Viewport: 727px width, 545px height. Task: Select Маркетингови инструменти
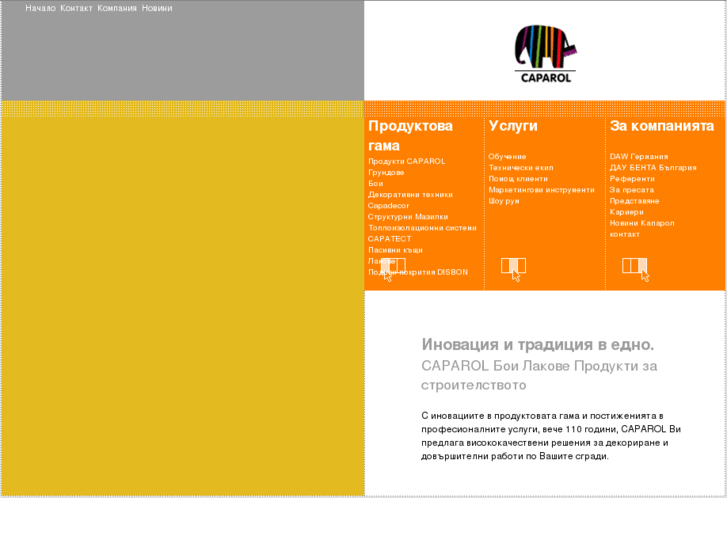point(542,190)
